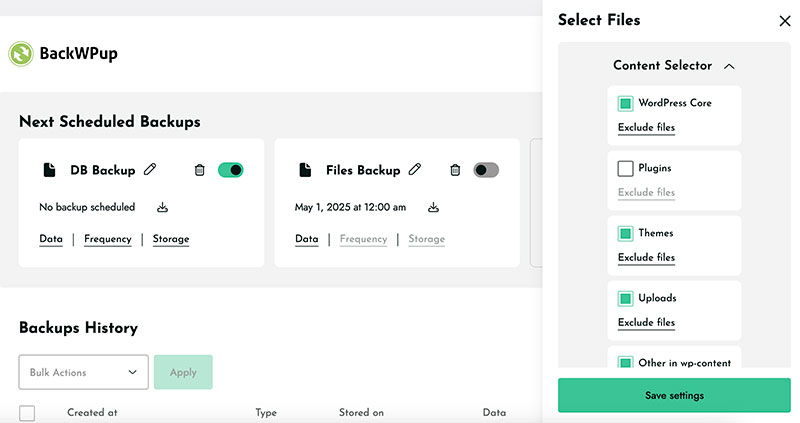Open the Bulk Actions dropdown
Image resolution: width=800 pixels, height=423 pixels.
point(84,372)
